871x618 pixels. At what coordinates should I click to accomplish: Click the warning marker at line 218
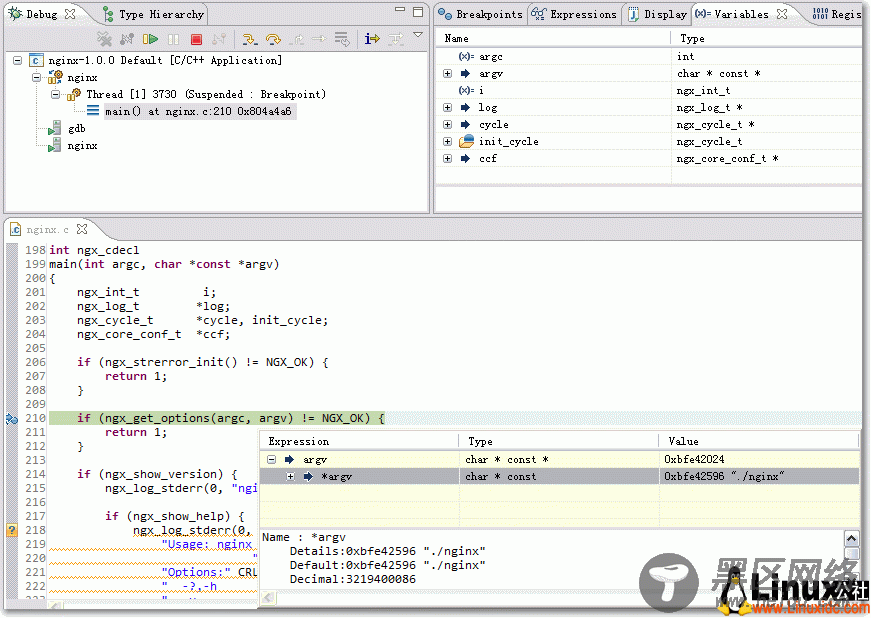click(x=12, y=530)
